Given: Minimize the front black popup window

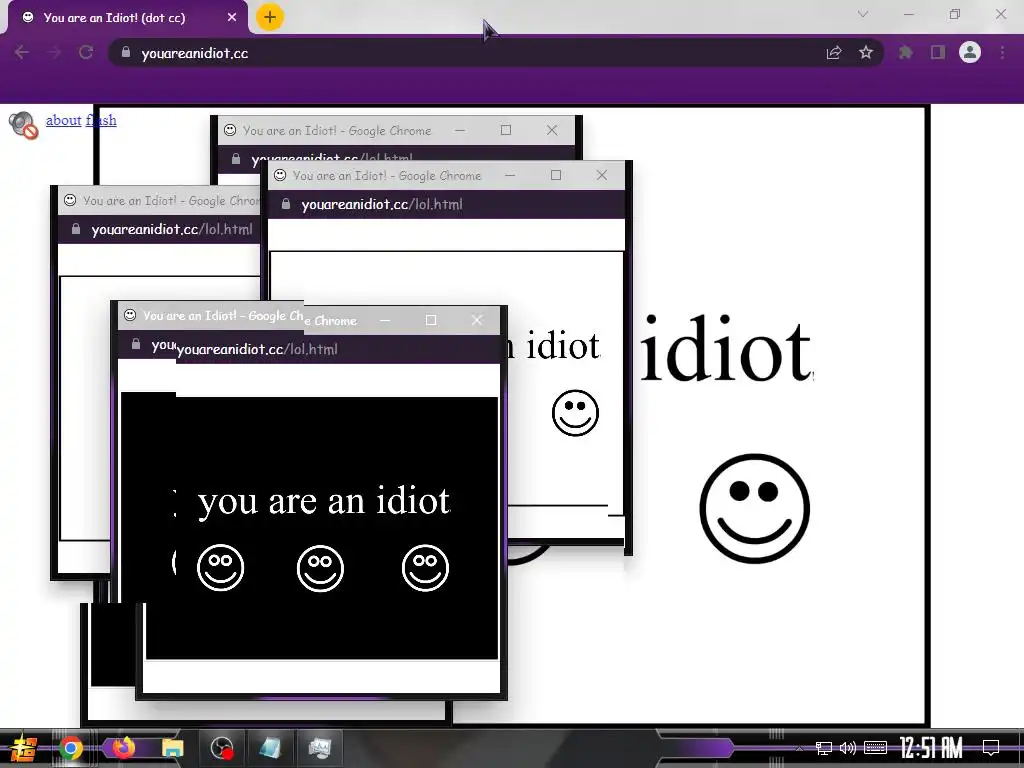Looking at the screenshot, I should 385,320.
